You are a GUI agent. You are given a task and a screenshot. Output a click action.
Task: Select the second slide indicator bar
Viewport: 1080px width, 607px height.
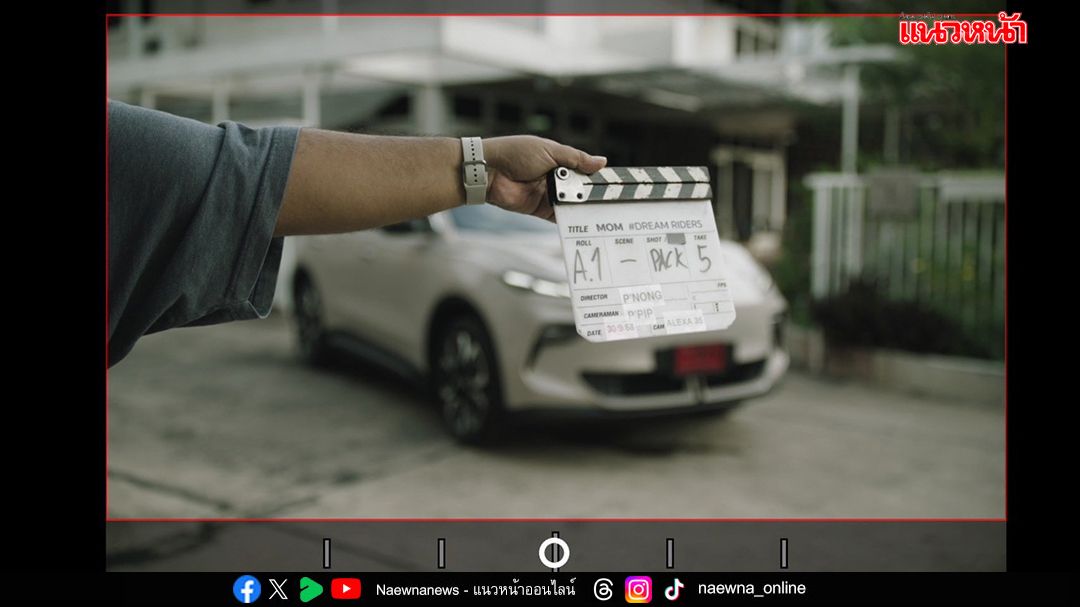441,553
